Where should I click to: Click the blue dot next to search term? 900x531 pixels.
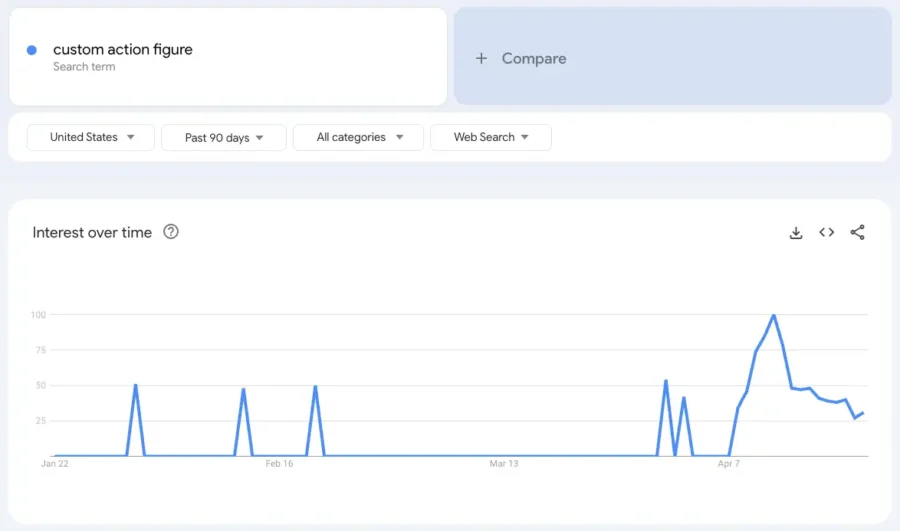pos(32,50)
